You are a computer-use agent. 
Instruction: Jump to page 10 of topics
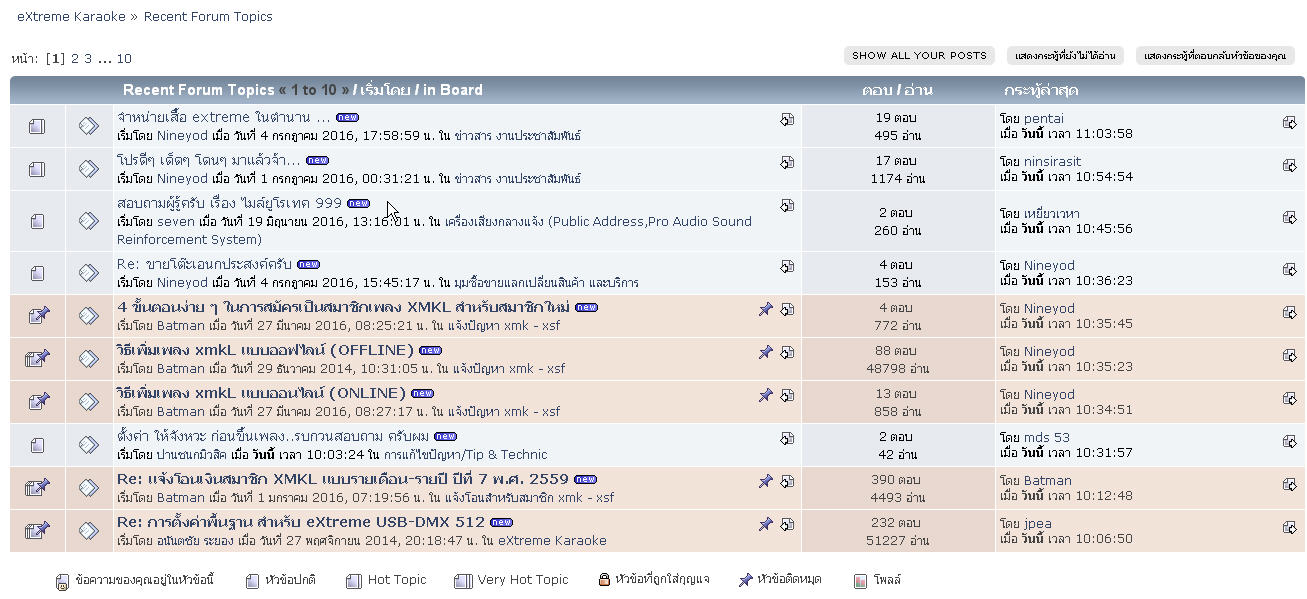coord(124,58)
